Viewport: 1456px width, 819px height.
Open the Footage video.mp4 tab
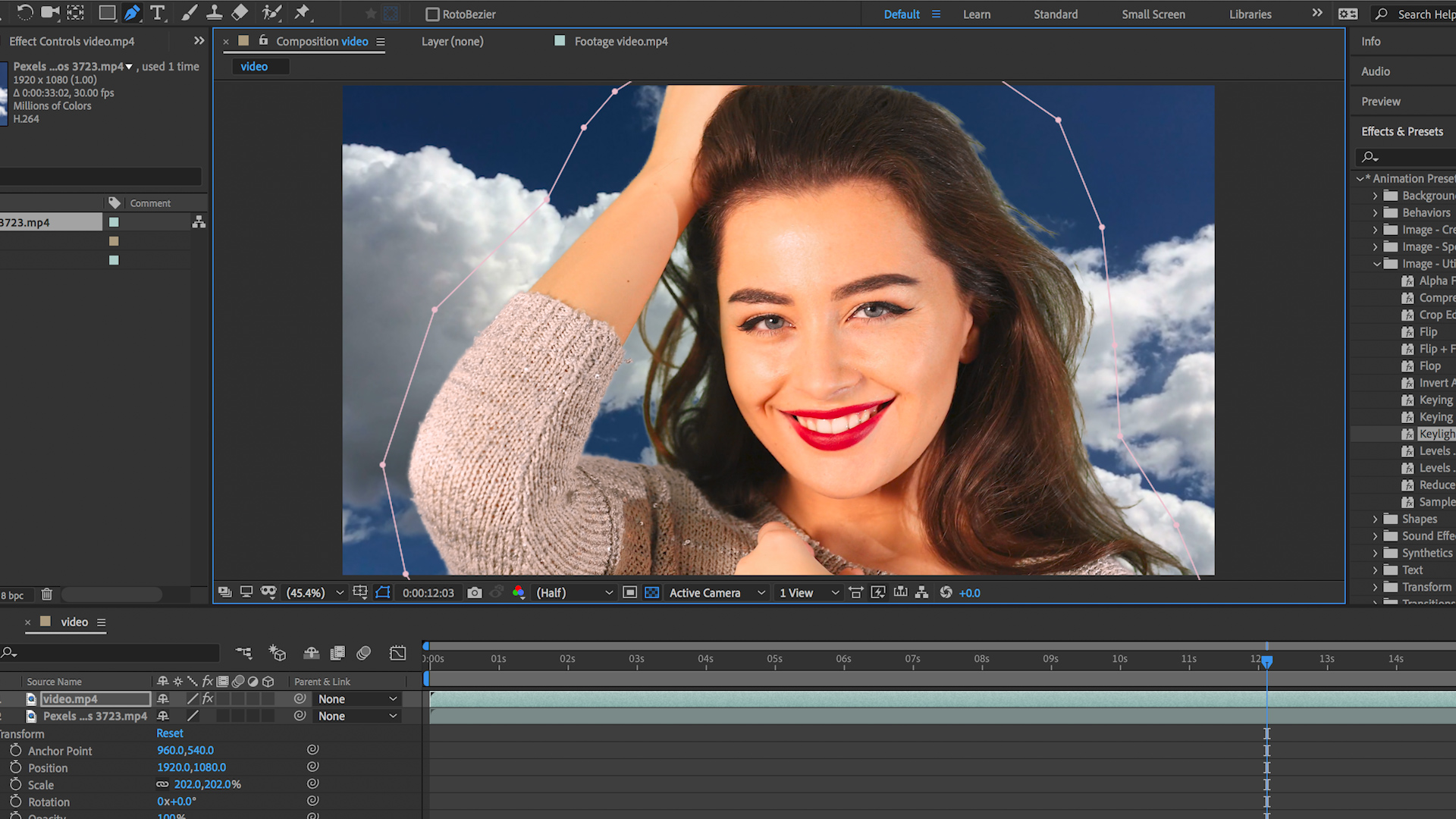point(620,42)
